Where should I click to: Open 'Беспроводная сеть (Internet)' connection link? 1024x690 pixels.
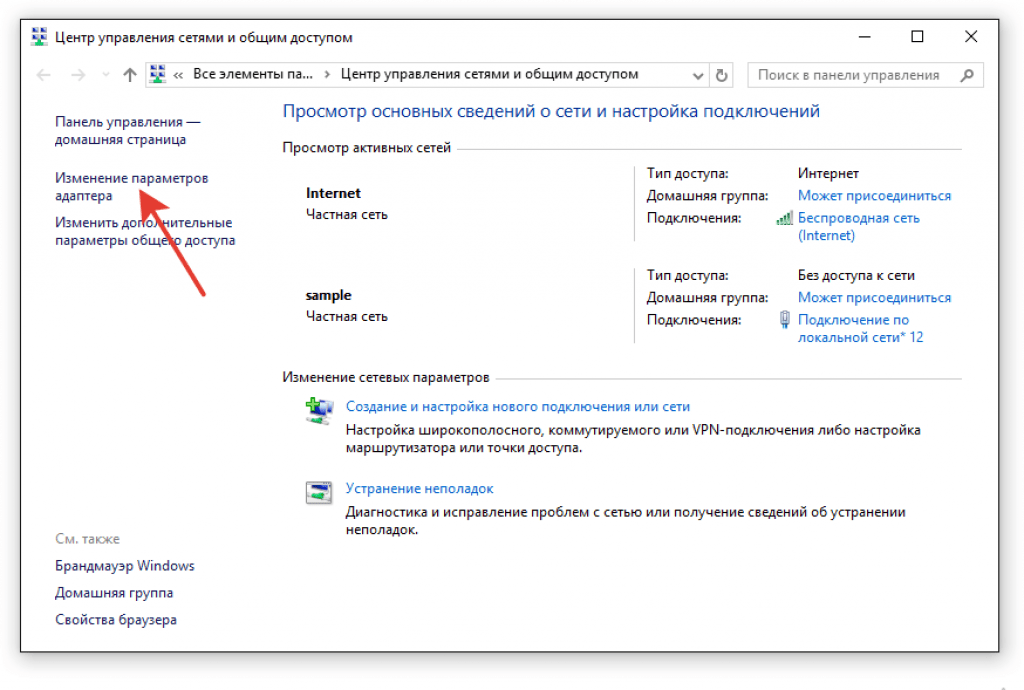pos(858,227)
